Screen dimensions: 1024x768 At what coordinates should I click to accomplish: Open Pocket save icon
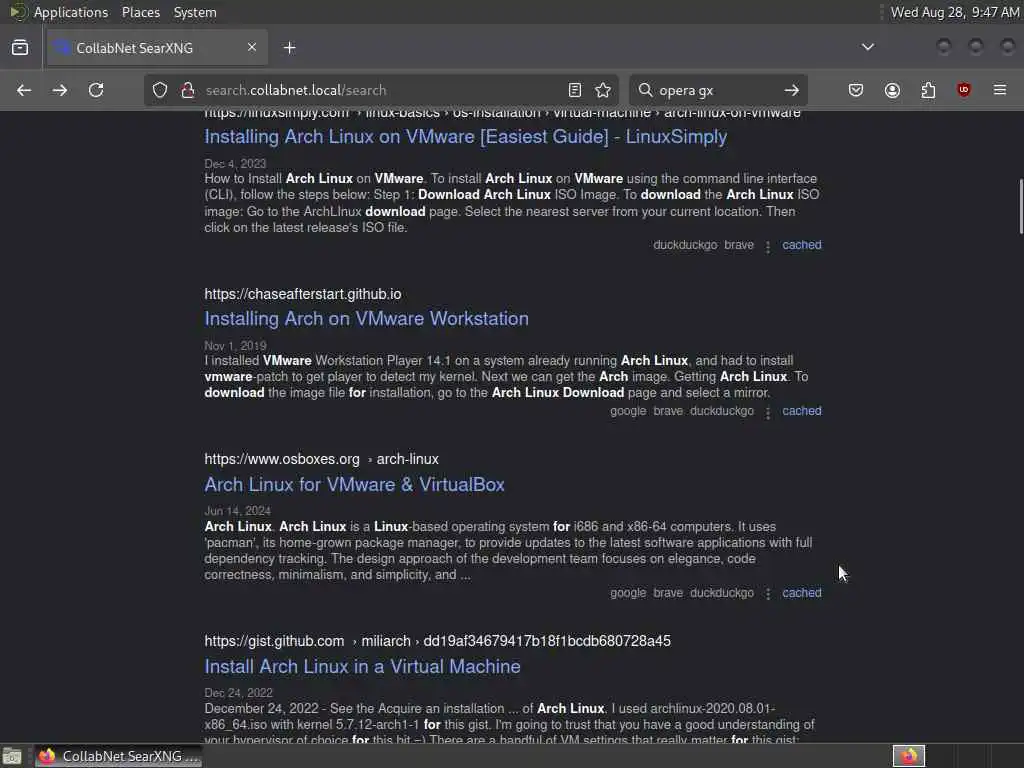pyautogui.click(x=856, y=90)
